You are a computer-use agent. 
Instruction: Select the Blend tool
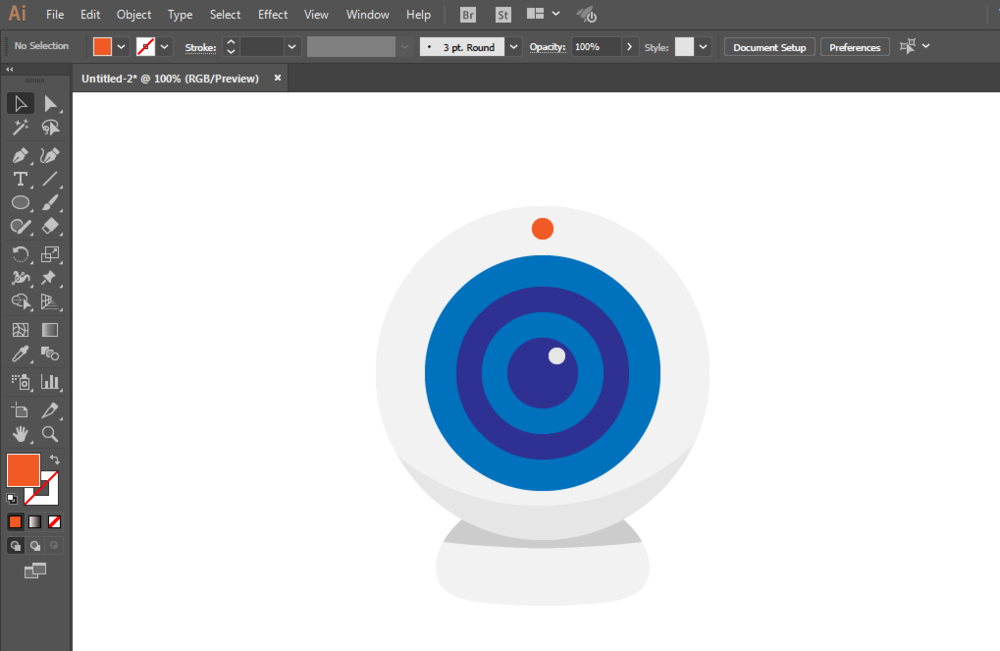coord(50,354)
